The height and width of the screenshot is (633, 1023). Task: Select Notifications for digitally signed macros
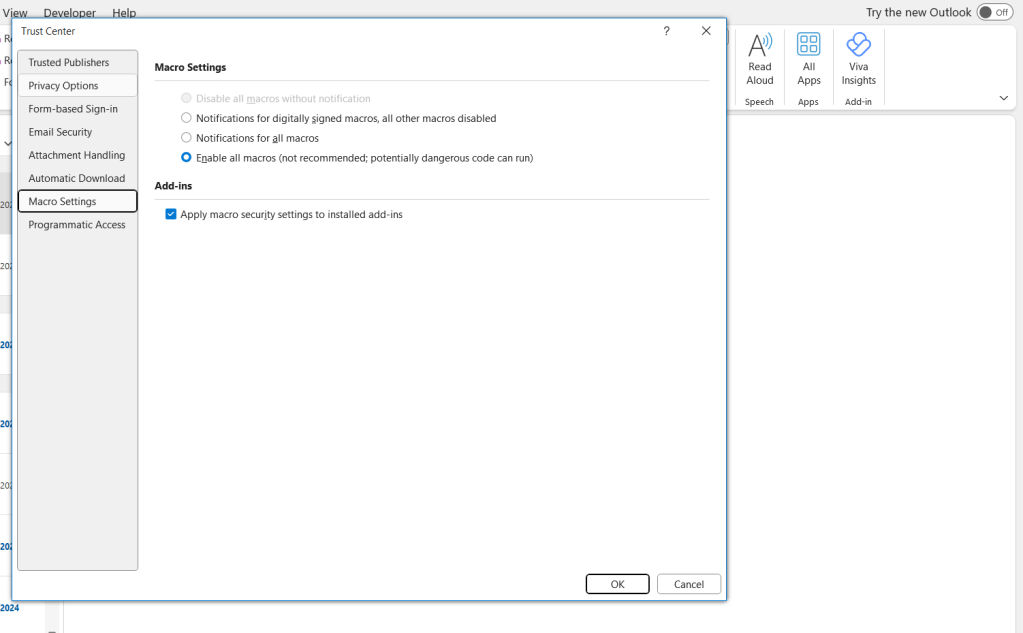(x=186, y=118)
